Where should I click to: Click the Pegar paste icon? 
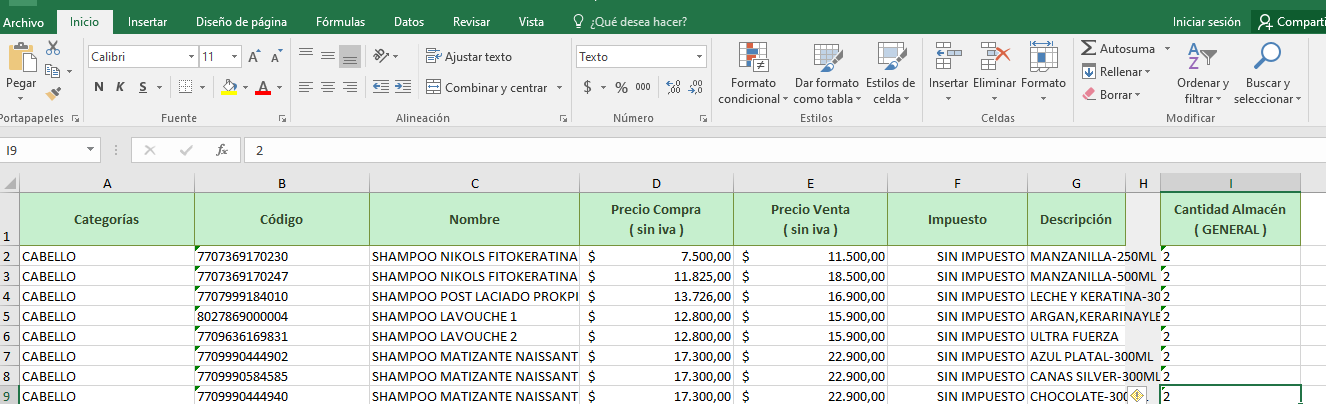pos(21,59)
